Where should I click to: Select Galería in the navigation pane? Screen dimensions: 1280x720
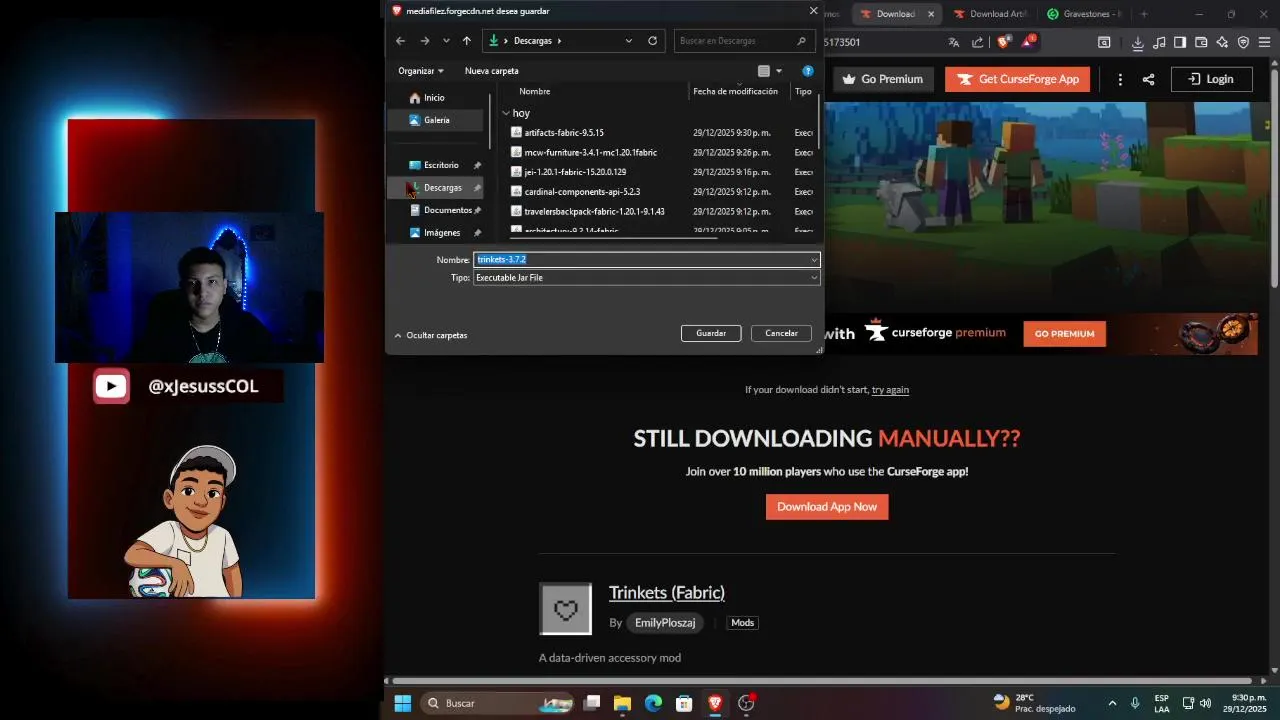click(436, 120)
